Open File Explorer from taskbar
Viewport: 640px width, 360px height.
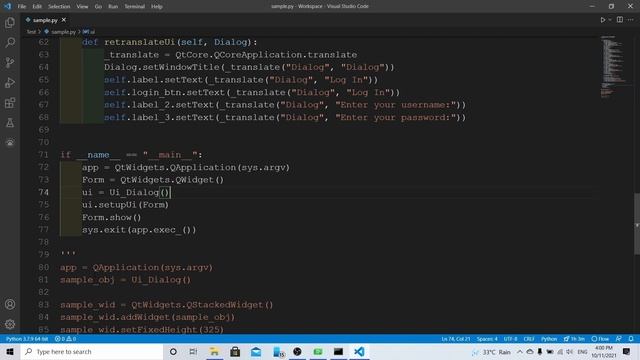click(x=214, y=351)
